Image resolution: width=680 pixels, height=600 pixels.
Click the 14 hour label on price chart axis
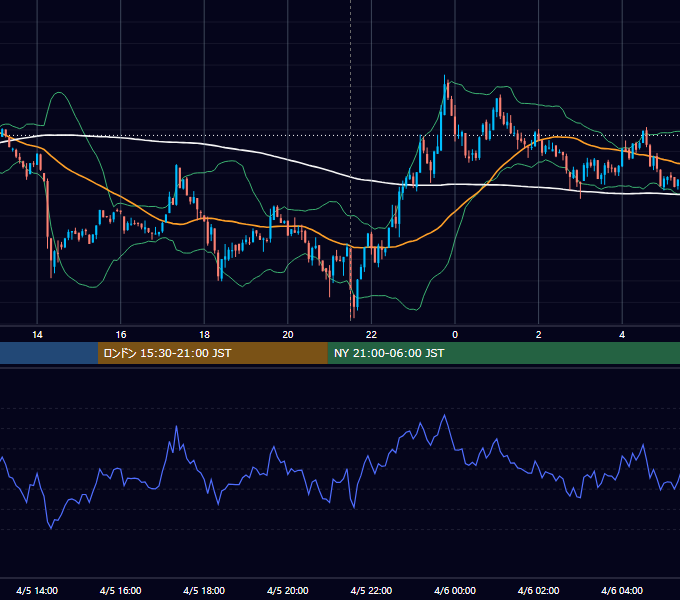pyautogui.click(x=37, y=335)
